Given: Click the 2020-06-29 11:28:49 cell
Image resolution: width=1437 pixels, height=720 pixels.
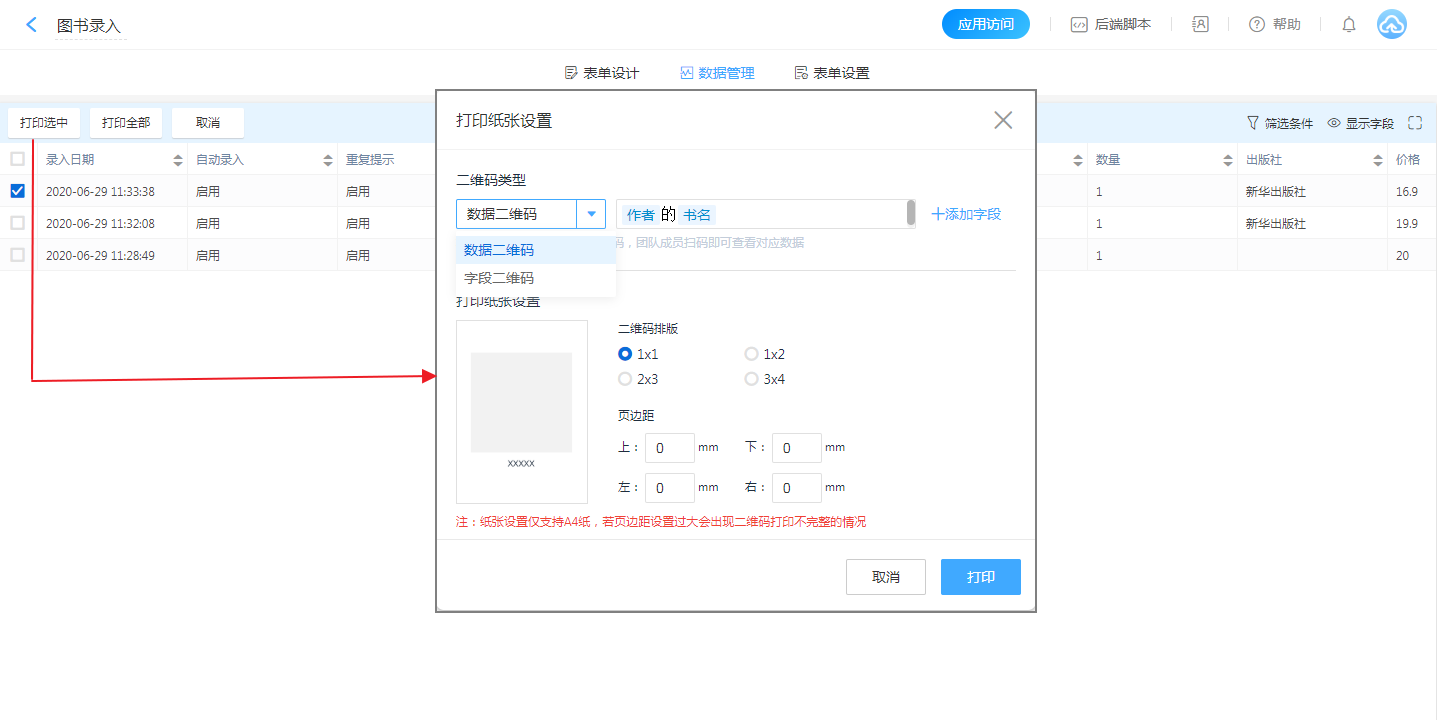Looking at the screenshot, I should click(100, 255).
